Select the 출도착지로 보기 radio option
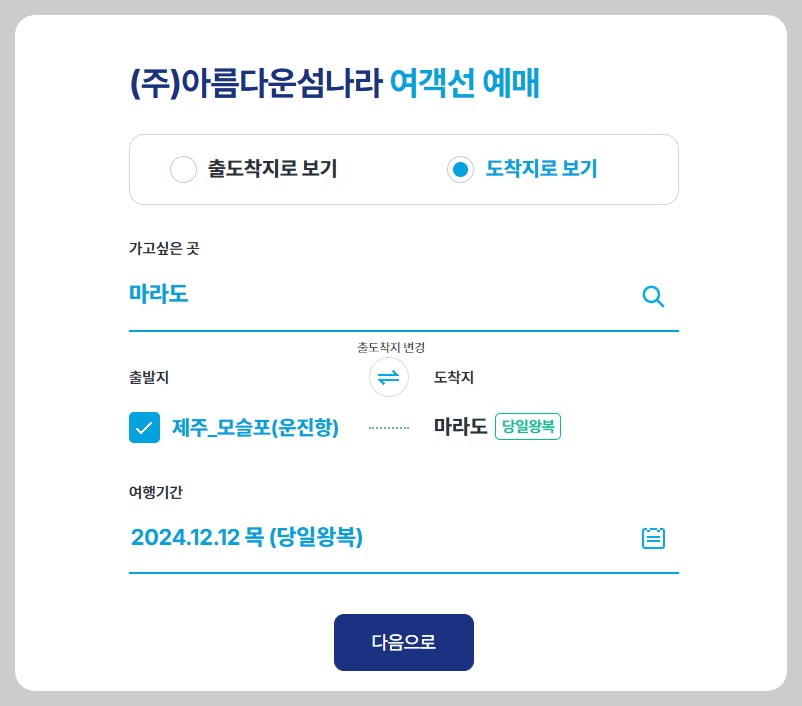802x706 pixels. (183, 170)
